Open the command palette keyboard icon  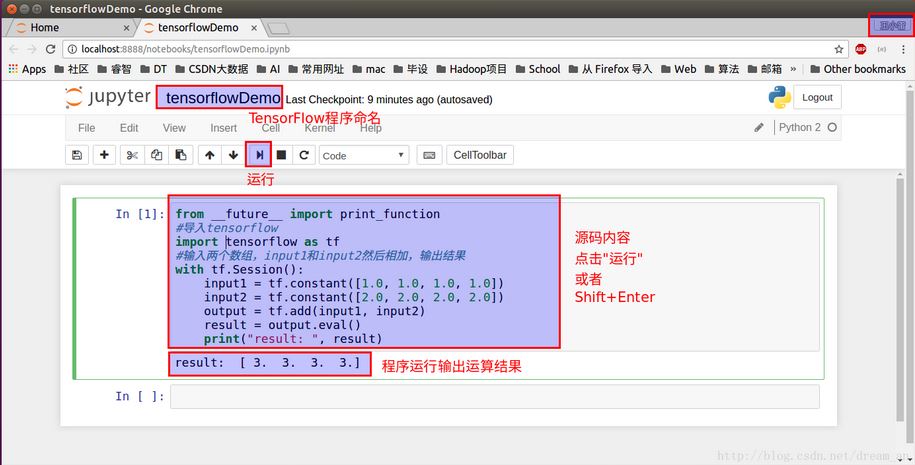tap(429, 155)
